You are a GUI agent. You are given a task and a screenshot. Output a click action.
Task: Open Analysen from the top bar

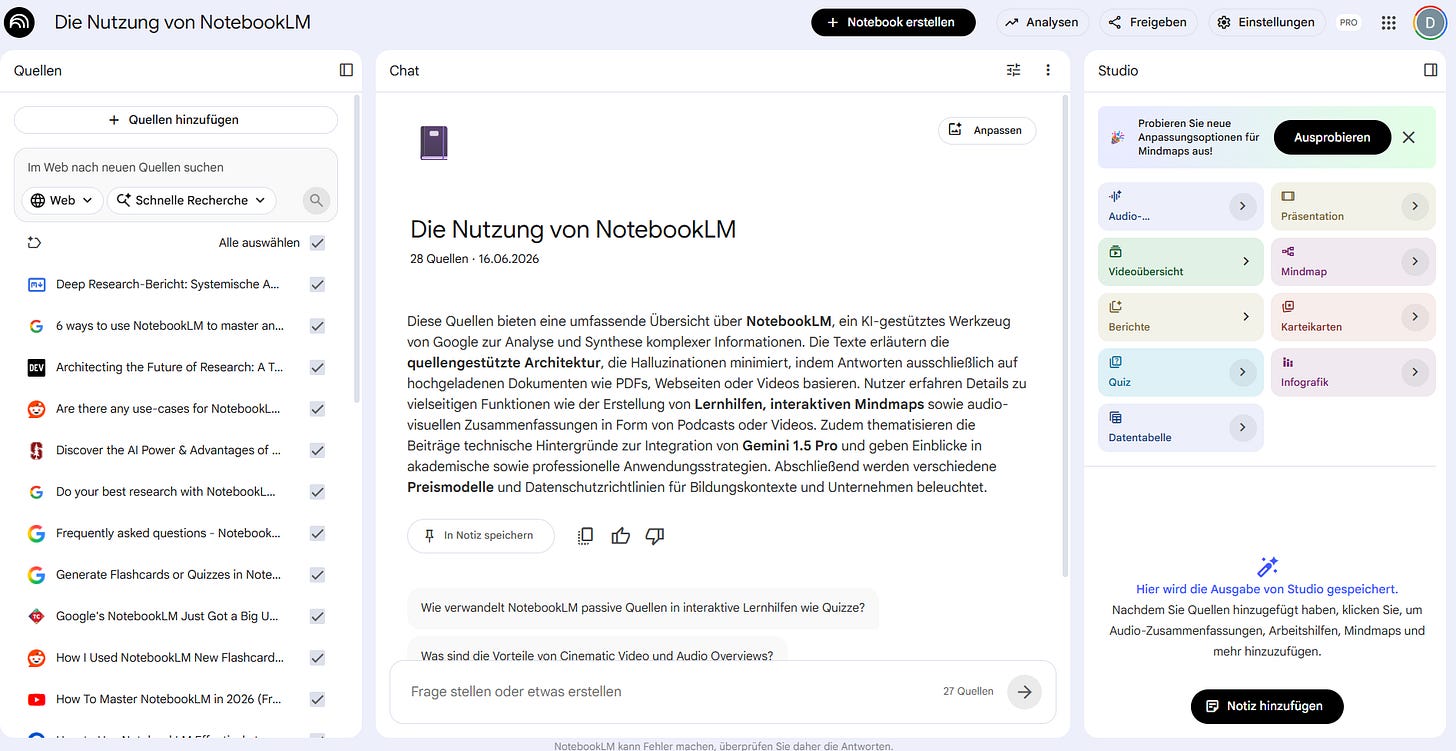tap(1042, 22)
